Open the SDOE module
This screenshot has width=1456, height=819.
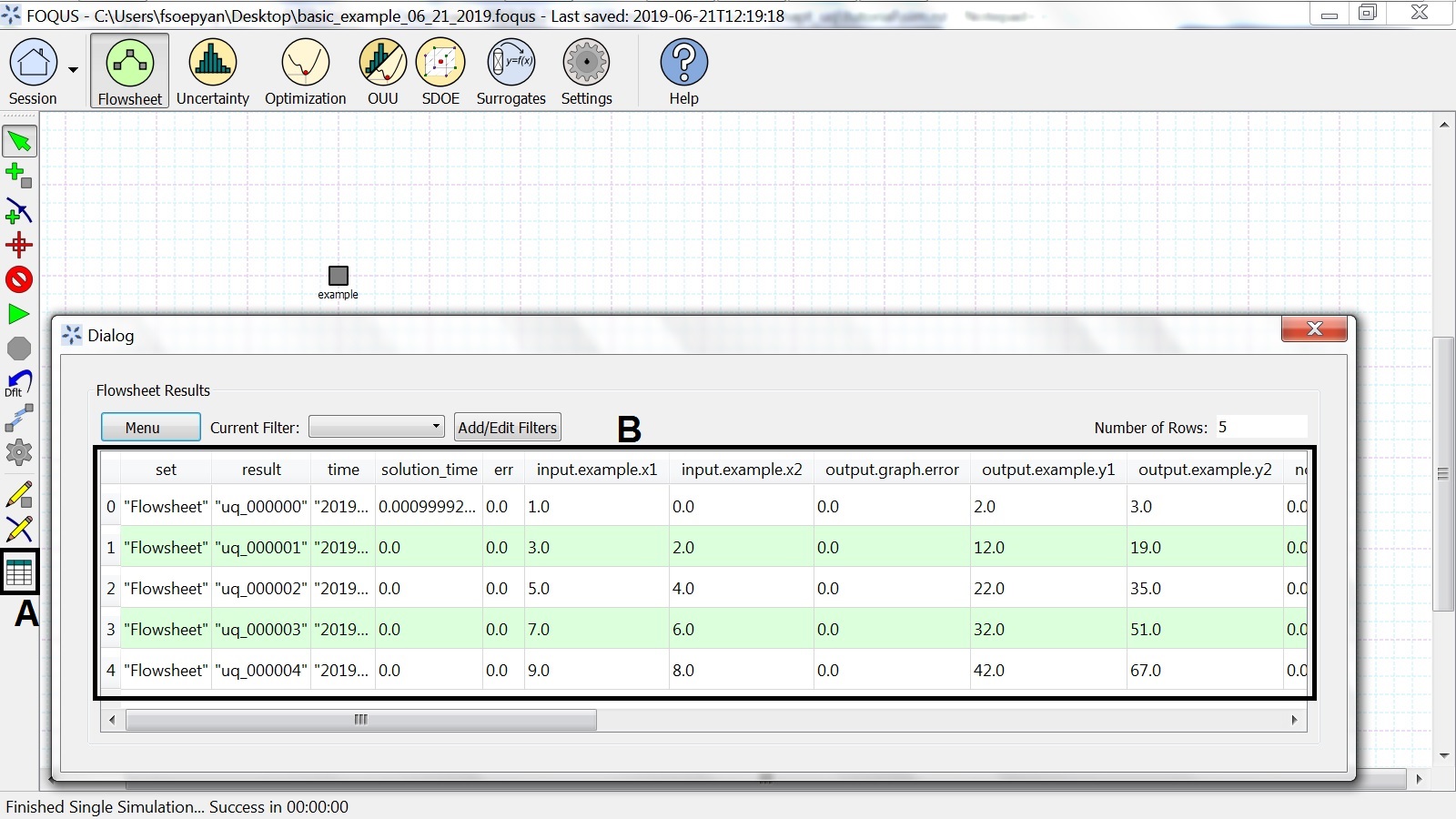(440, 70)
